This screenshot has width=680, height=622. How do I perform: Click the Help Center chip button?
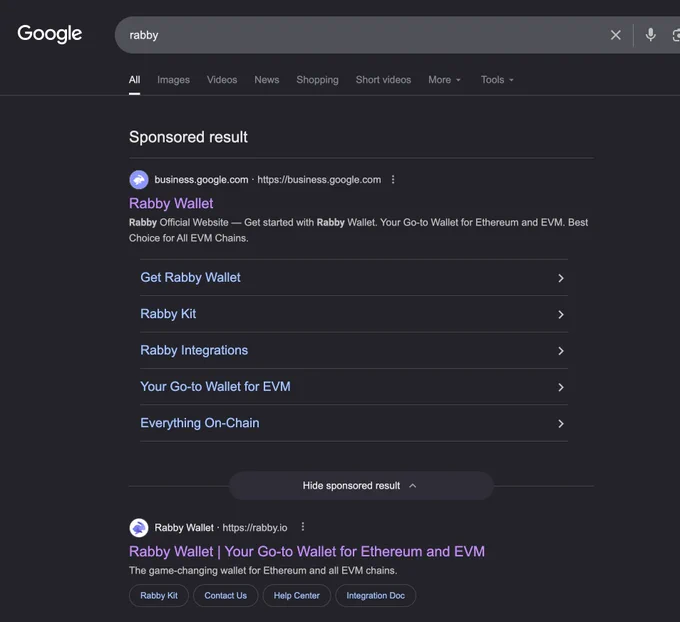(297, 596)
